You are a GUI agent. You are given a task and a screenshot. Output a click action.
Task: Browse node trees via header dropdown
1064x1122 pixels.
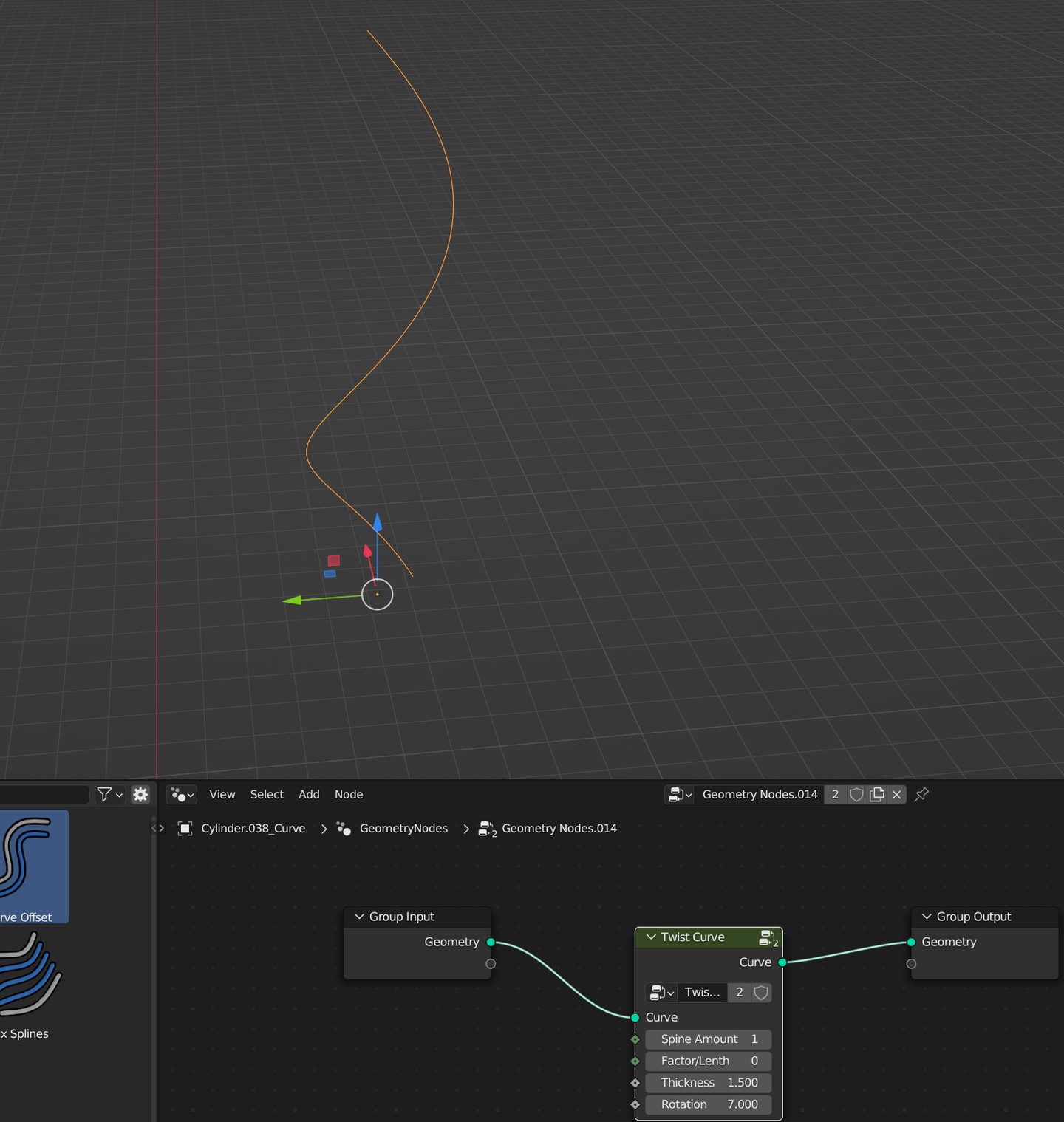680,795
